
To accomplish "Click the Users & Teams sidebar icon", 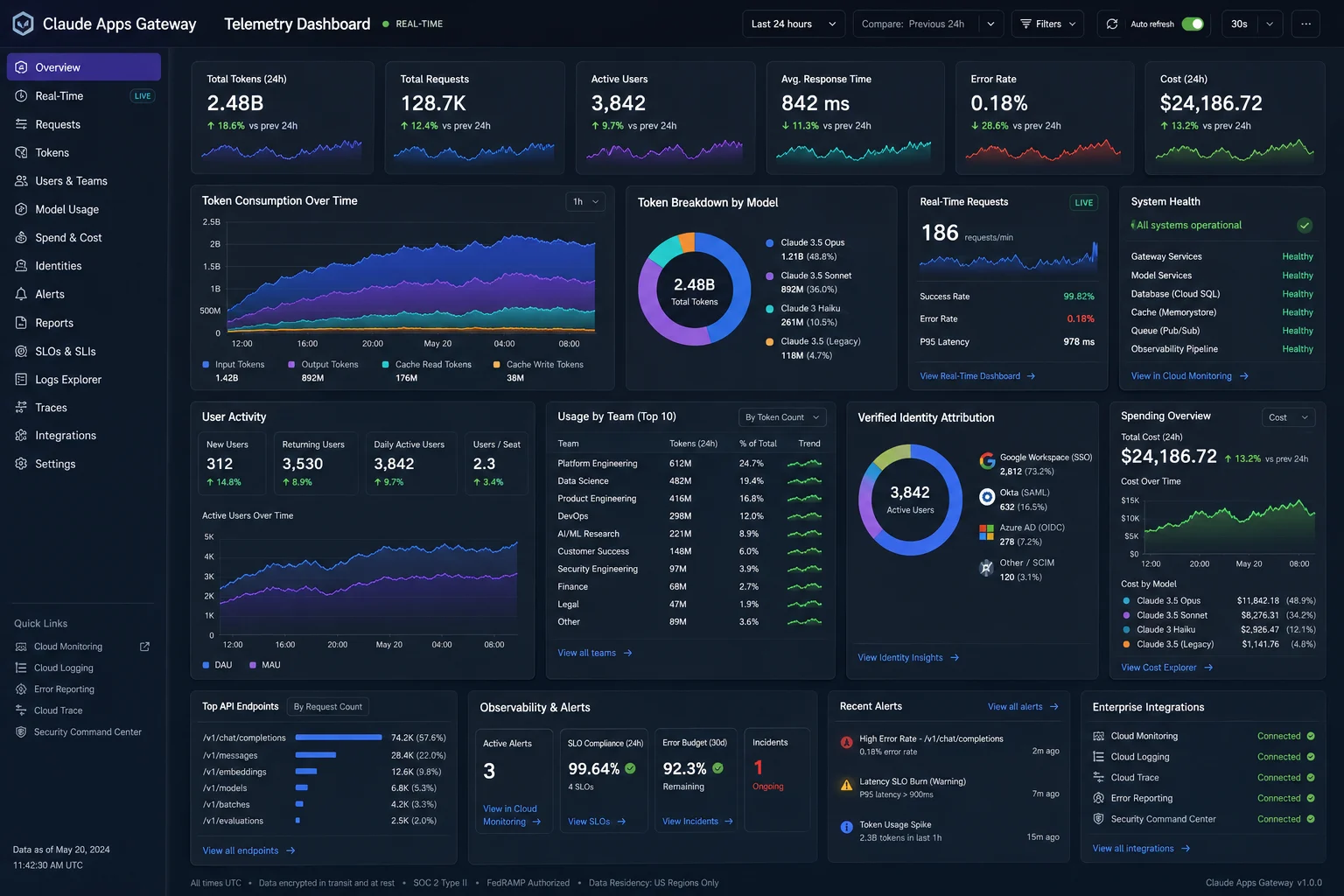I will [x=21, y=181].
